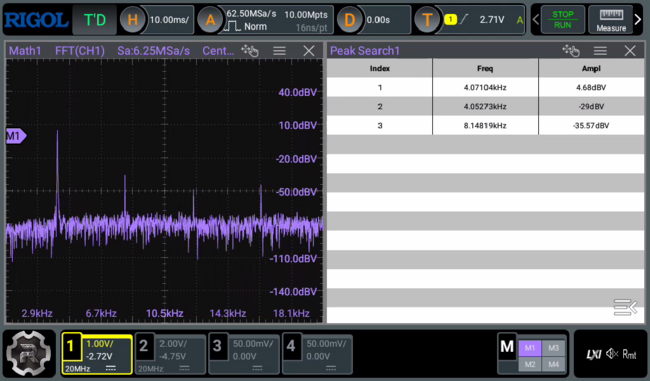Toggle the STOP/RUN acquisition button
The height and width of the screenshot is (381, 650).
[x=562, y=19]
